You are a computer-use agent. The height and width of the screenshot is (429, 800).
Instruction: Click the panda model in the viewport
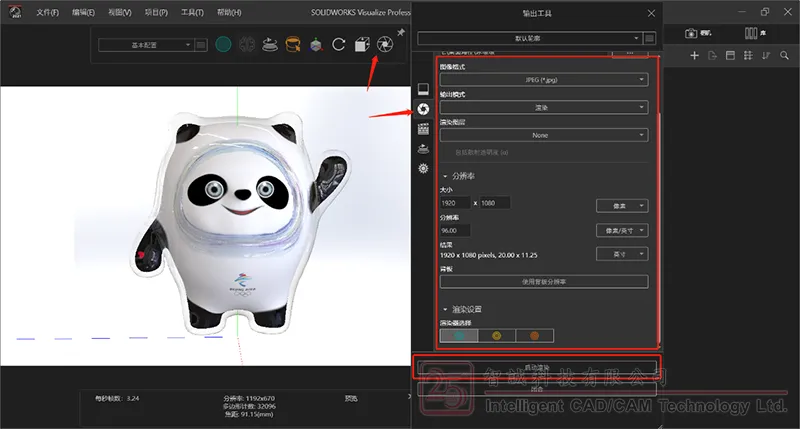(240, 222)
